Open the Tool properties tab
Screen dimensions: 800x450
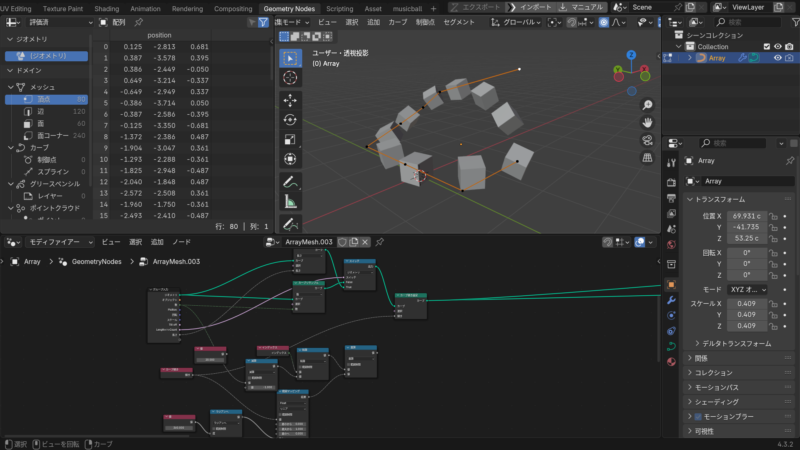pyautogui.click(x=671, y=163)
